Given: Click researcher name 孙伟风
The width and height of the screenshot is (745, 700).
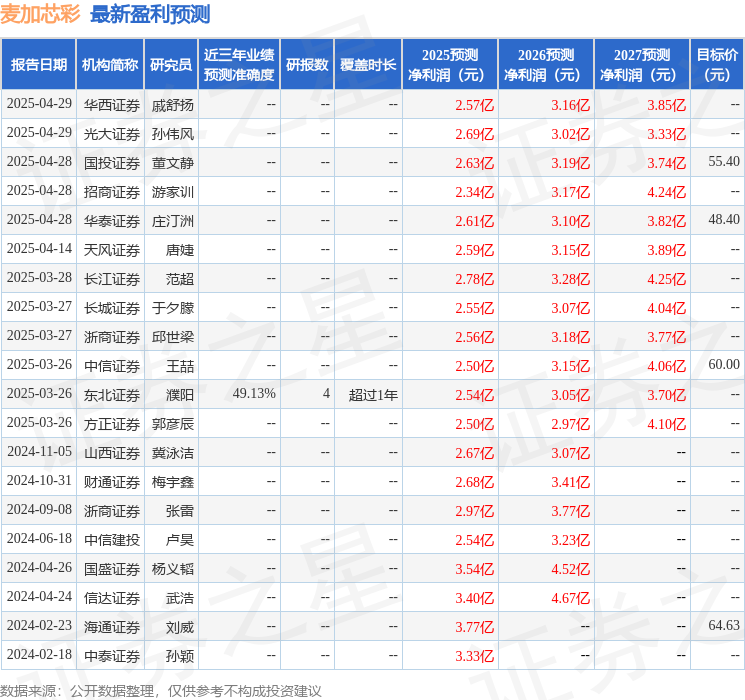Looking at the screenshot, I should [x=173, y=134].
